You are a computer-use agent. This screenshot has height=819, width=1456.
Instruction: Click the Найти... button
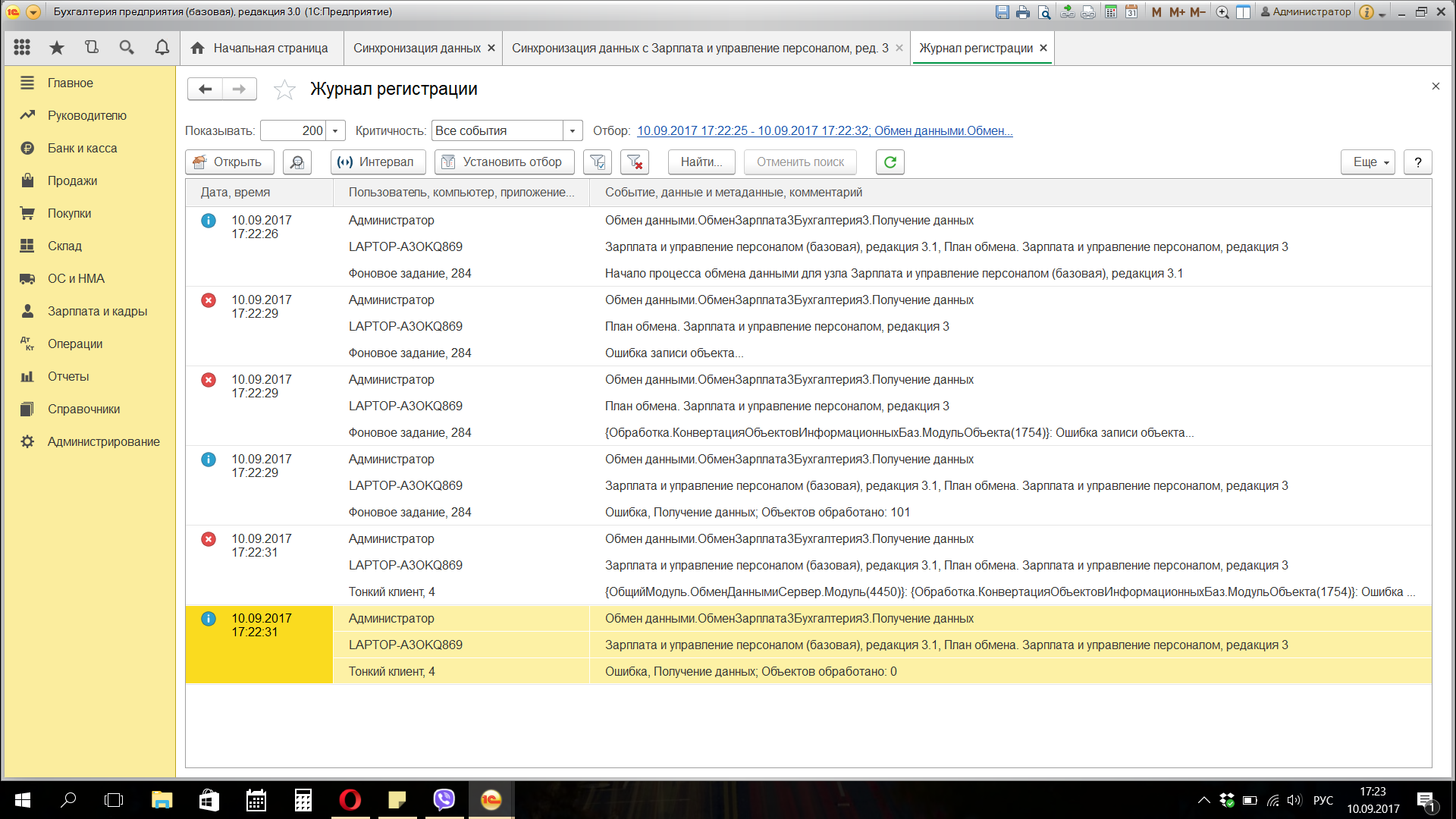[701, 162]
